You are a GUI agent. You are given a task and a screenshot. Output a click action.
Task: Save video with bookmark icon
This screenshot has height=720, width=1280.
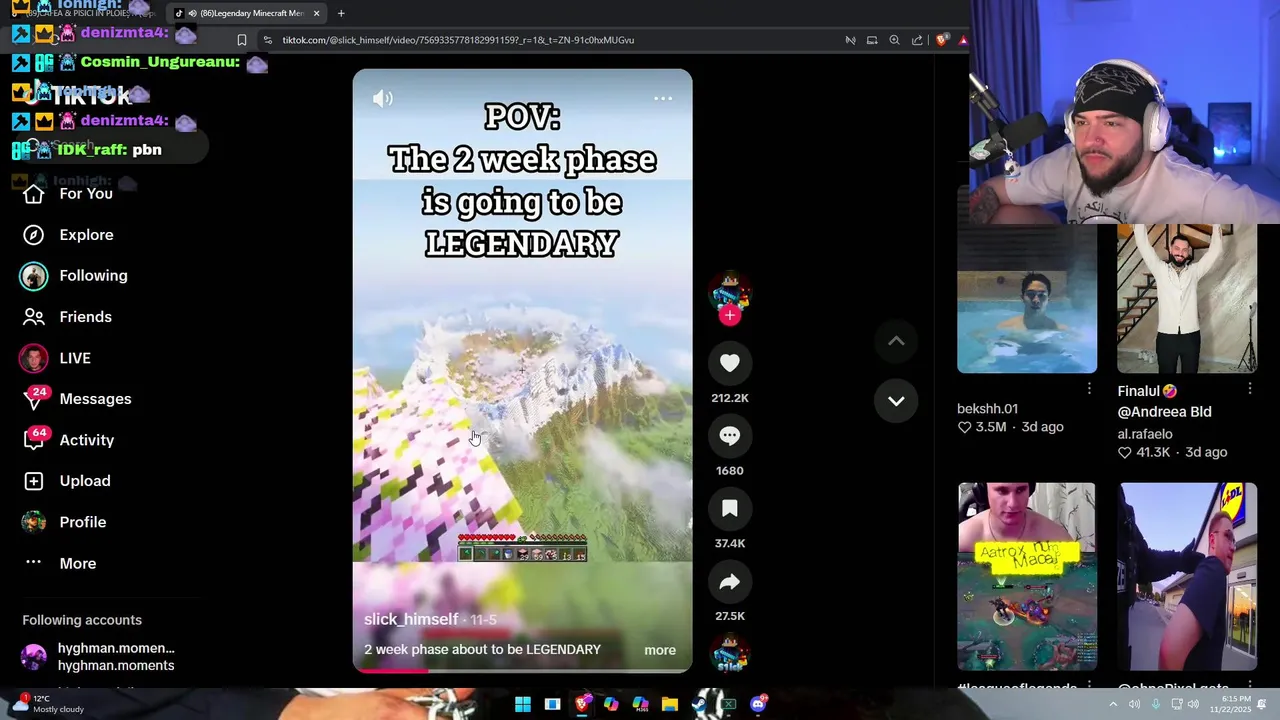pyautogui.click(x=730, y=509)
